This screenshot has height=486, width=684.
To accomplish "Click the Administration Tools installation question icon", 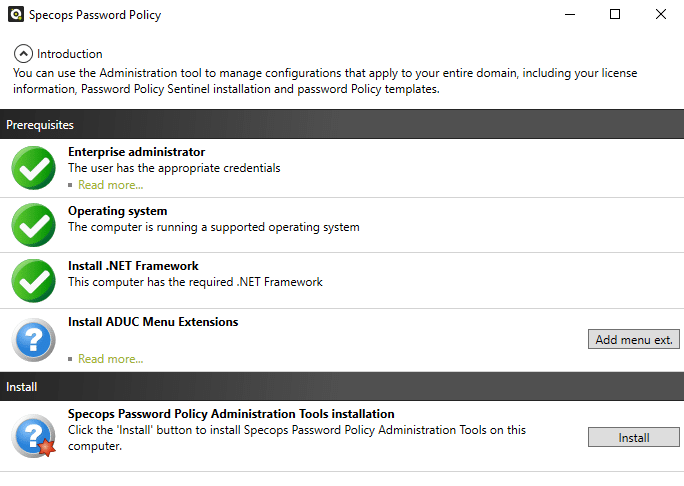I will [x=34, y=436].
